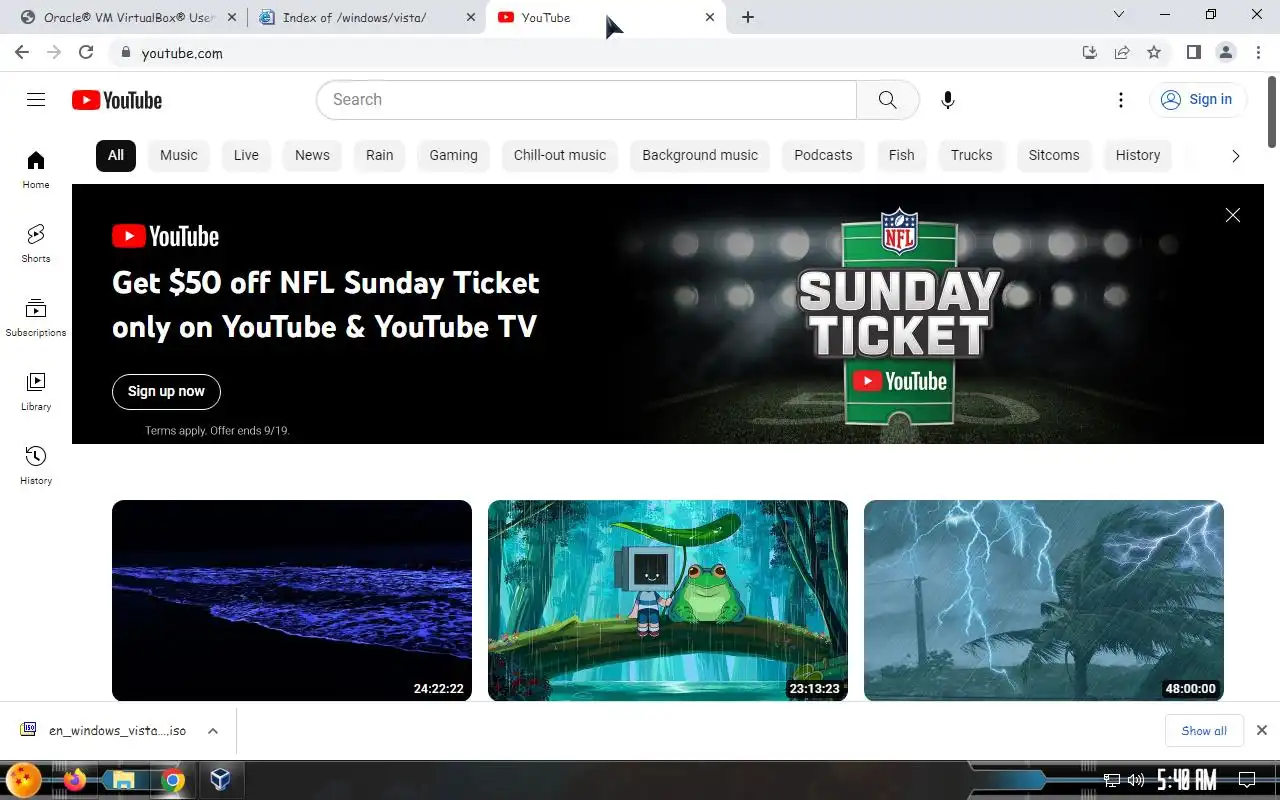
Task: Bookmark this page with the star icon
Action: (x=1154, y=53)
